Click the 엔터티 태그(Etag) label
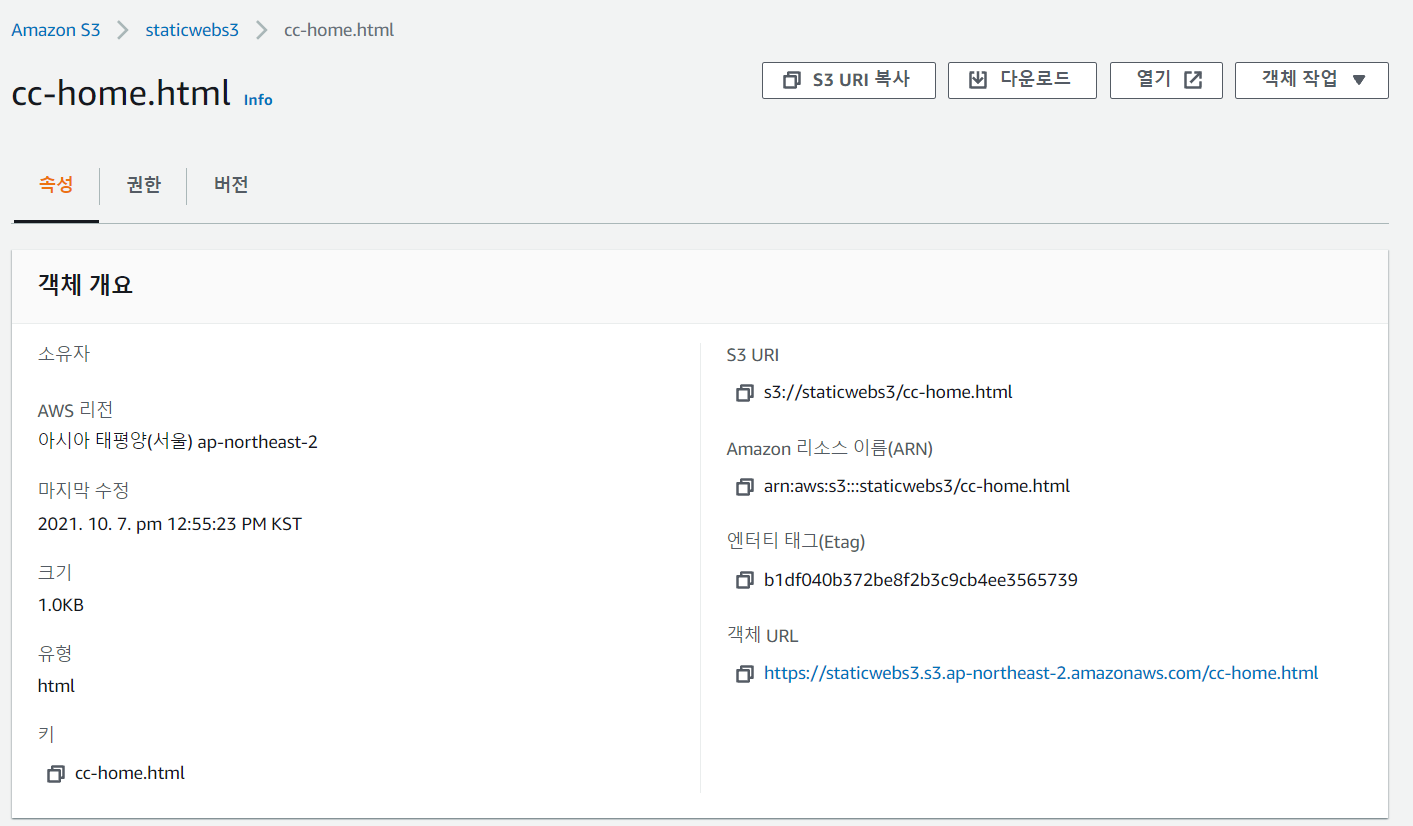Screen dimensions: 1413x826 [x=796, y=542]
